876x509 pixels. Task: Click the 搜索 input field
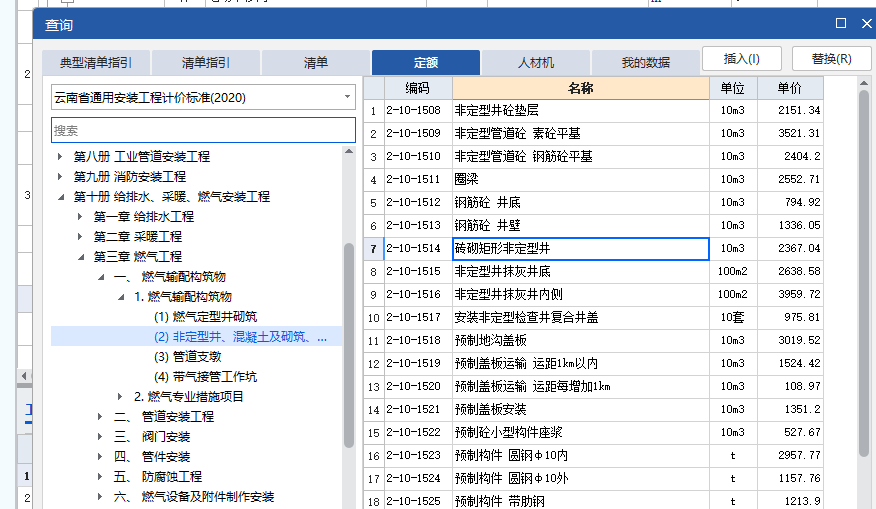[203, 130]
